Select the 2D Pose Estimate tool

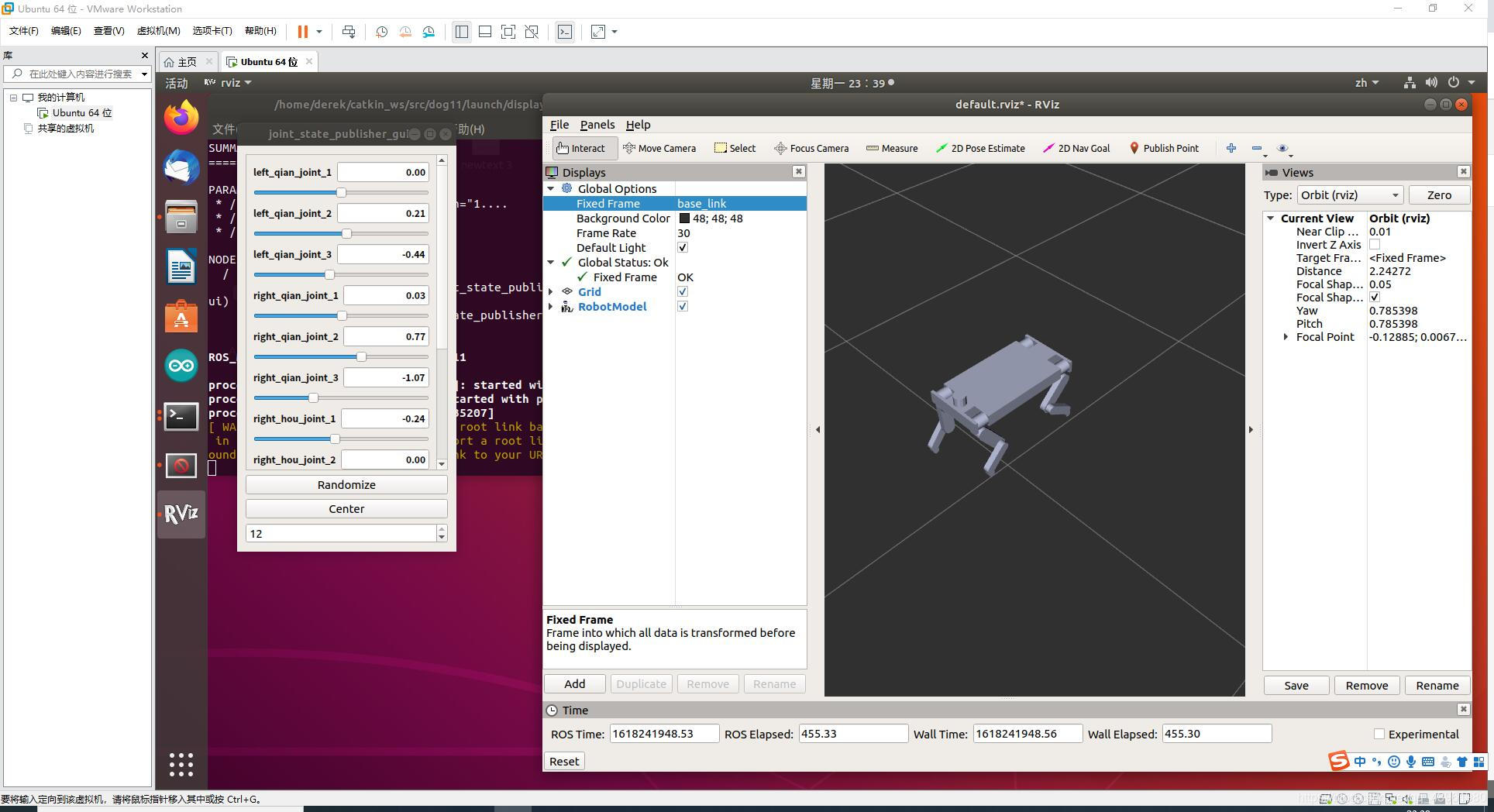[980, 148]
